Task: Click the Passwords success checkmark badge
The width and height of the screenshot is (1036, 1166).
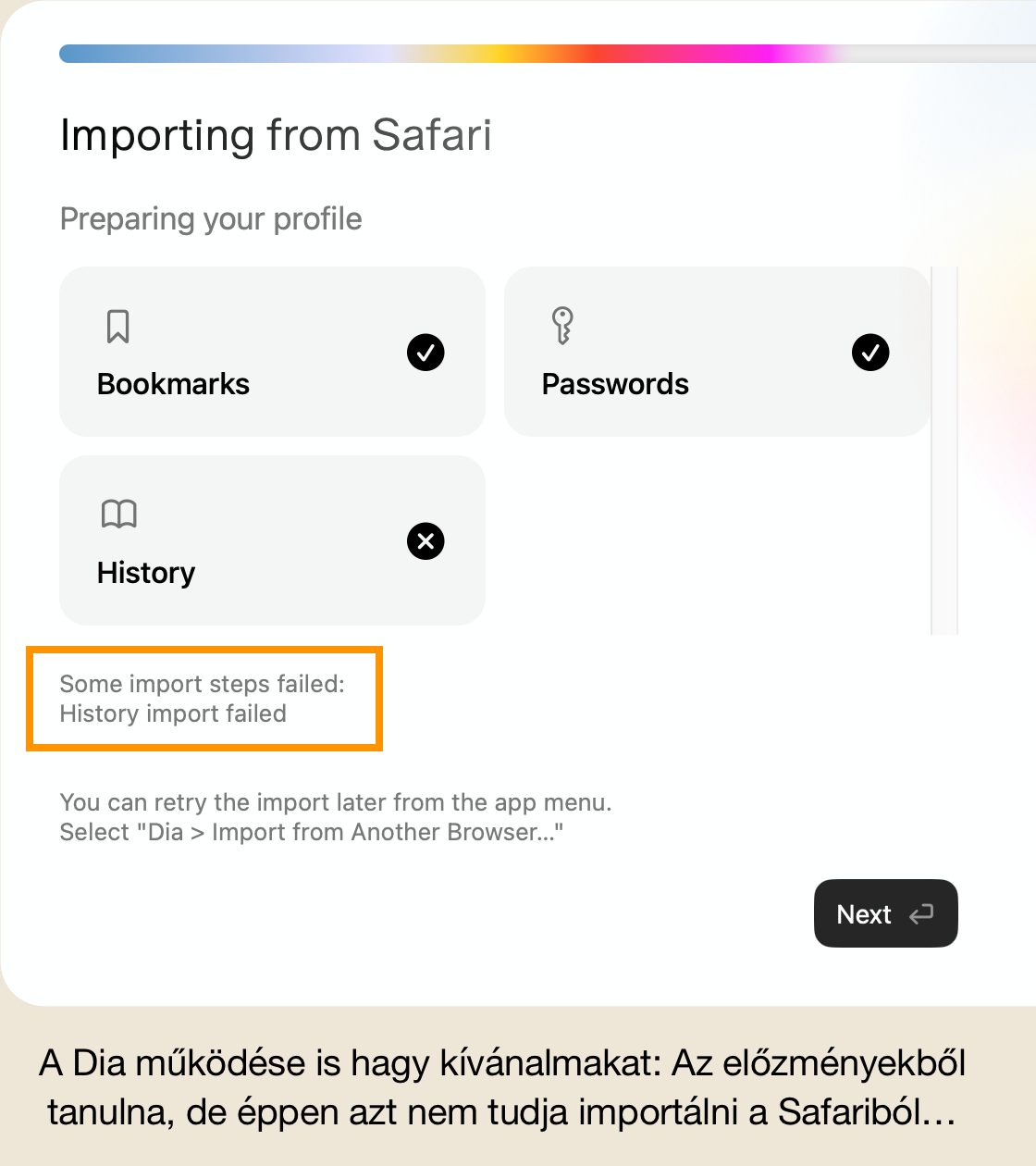Action: [x=870, y=353]
